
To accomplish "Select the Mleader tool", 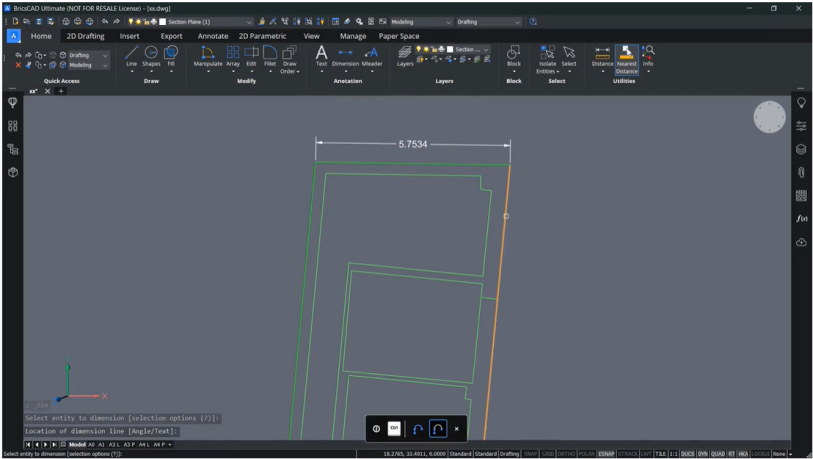I will click(x=372, y=56).
